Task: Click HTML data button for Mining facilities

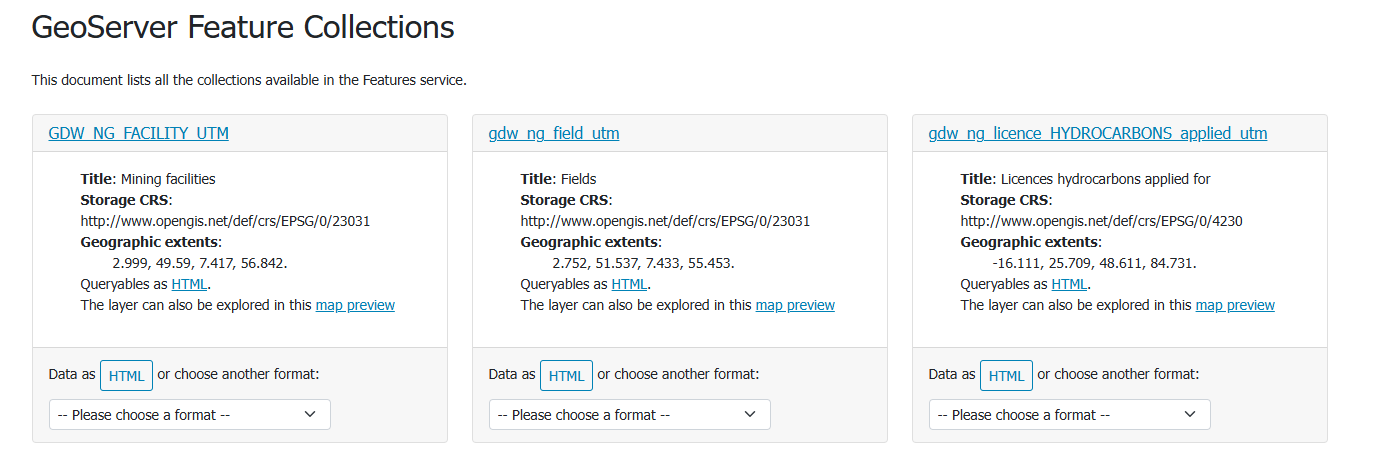Action: [x=126, y=376]
